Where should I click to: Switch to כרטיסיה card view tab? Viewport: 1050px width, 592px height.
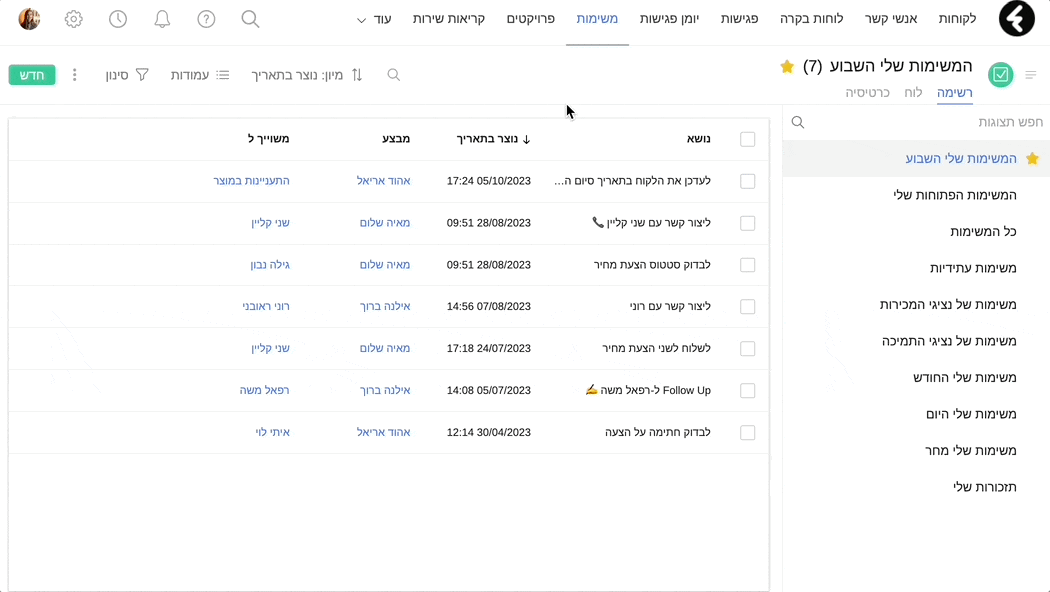tap(867, 92)
